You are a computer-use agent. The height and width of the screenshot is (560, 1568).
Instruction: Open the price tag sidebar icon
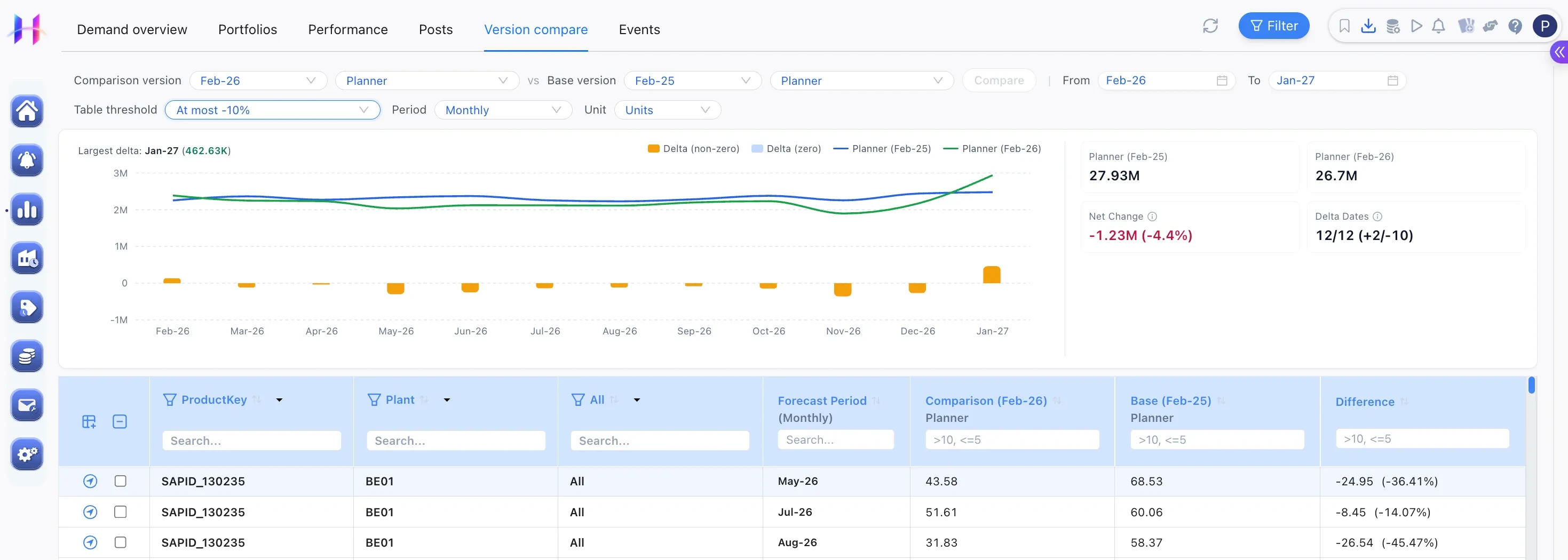(x=27, y=308)
